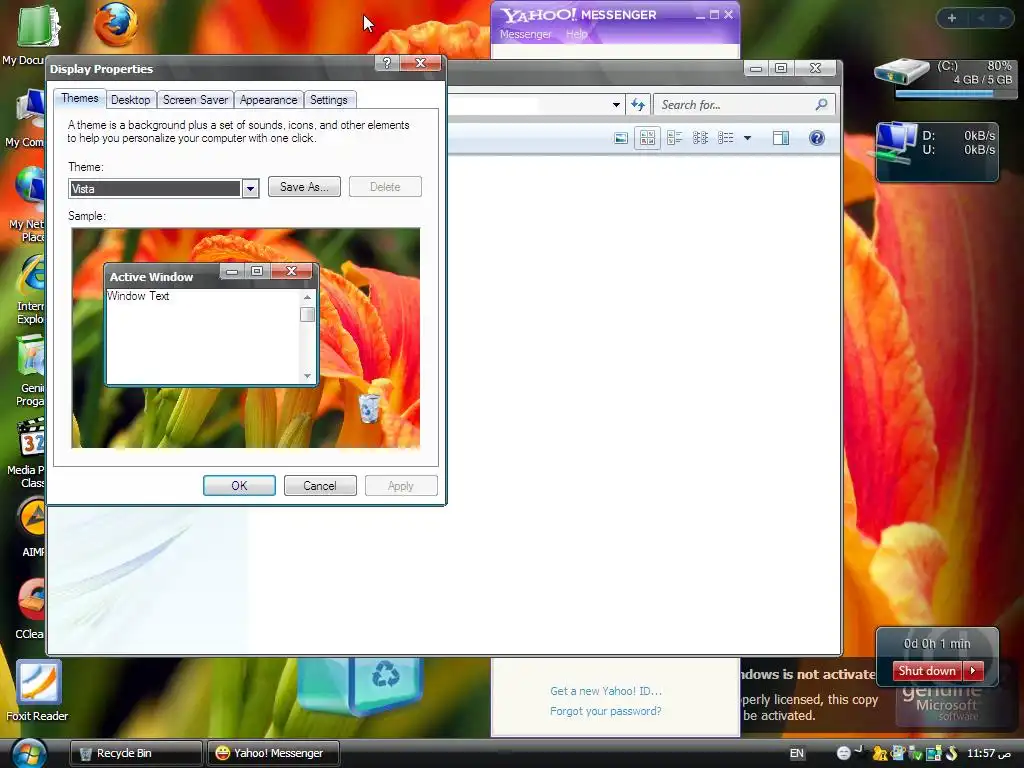Click the Recycle Bin taskbar button
Viewport: 1024px width, 768px height.
(136, 753)
